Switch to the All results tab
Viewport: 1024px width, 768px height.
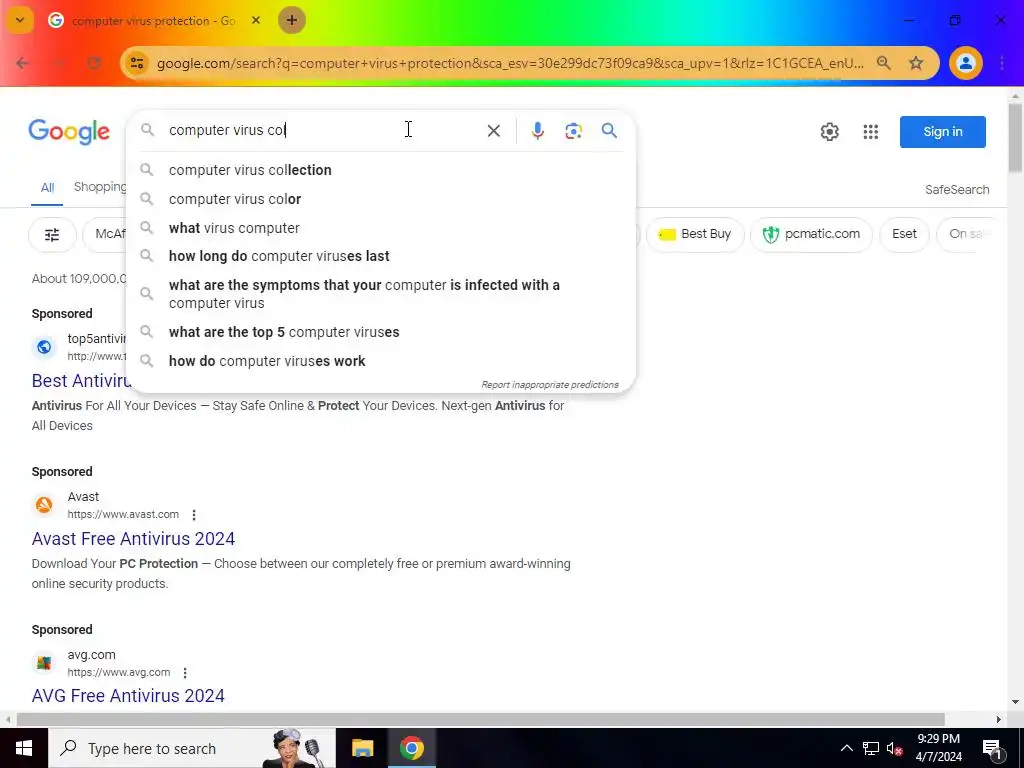(x=48, y=188)
